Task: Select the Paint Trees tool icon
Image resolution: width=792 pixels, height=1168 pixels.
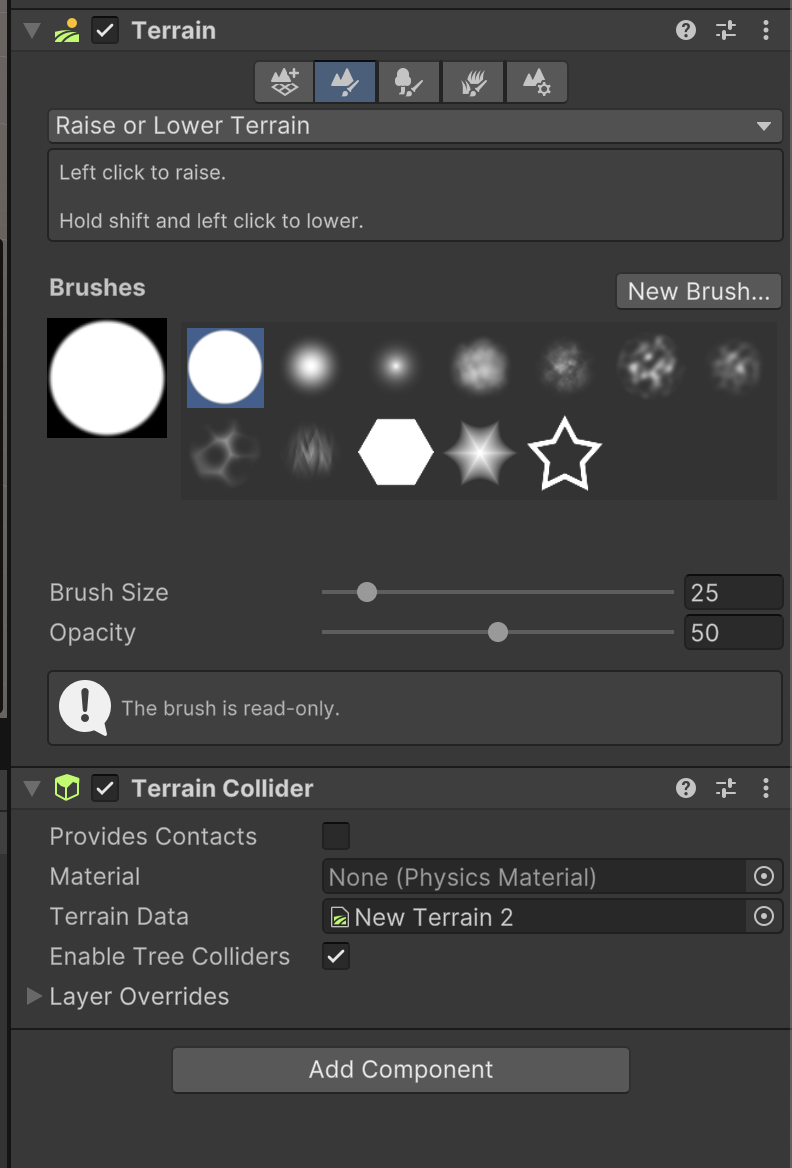Action: pos(409,82)
